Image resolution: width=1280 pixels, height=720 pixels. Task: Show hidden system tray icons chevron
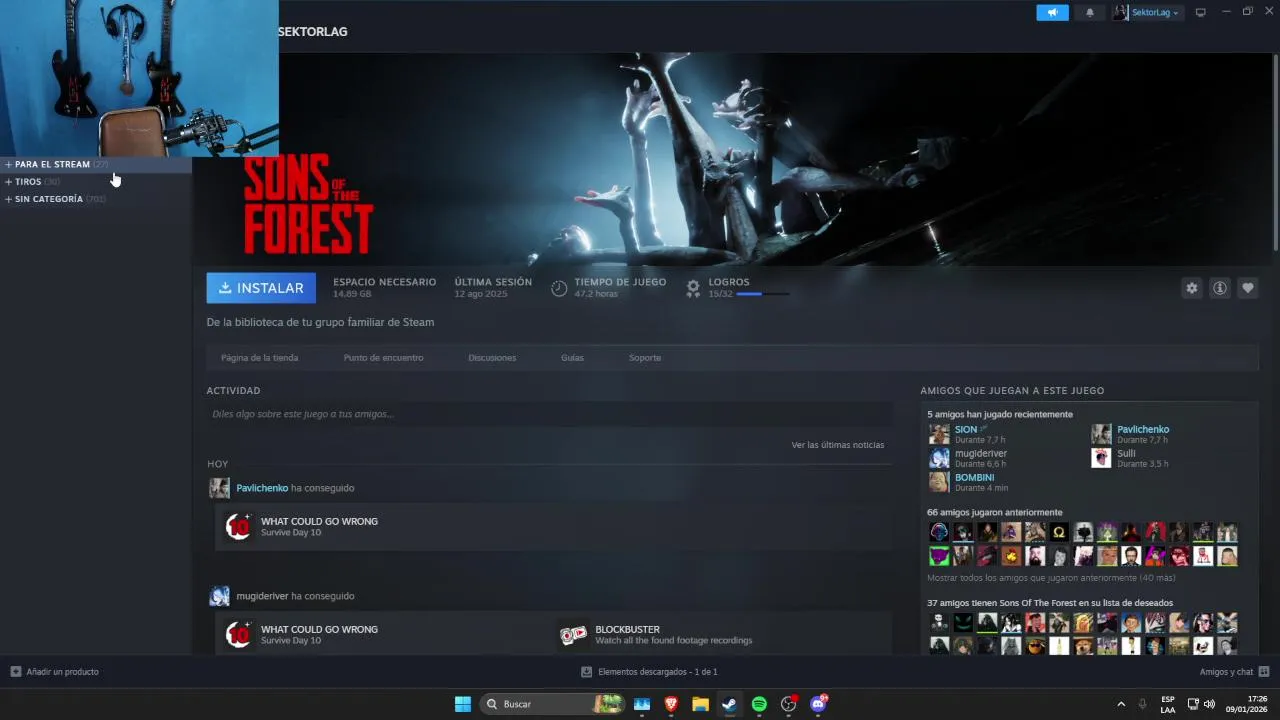point(1120,704)
